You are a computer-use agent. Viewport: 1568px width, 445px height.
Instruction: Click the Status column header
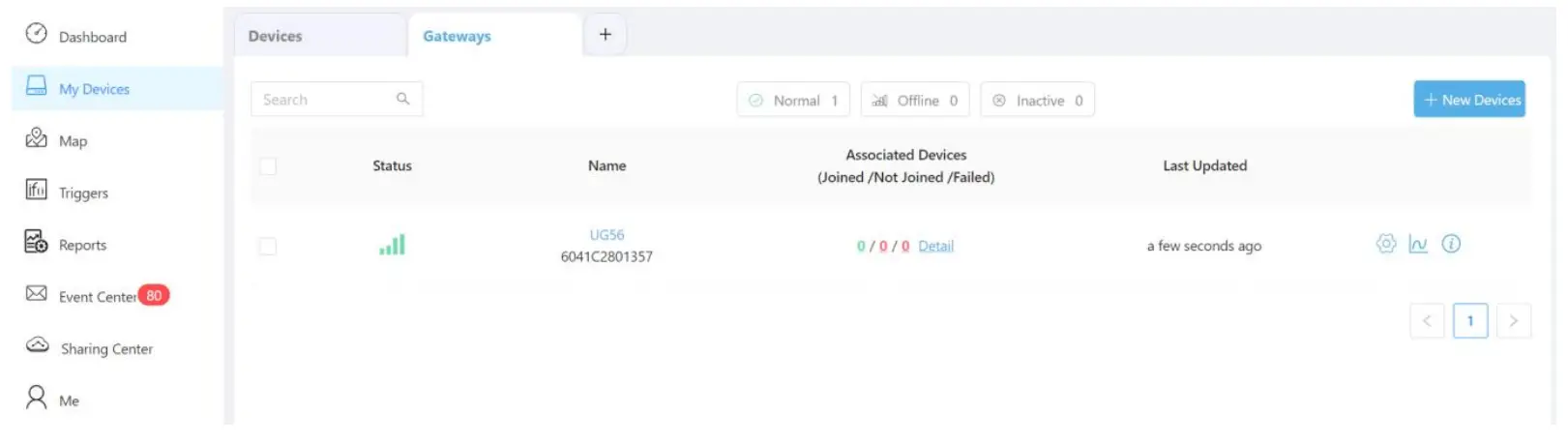click(x=392, y=166)
